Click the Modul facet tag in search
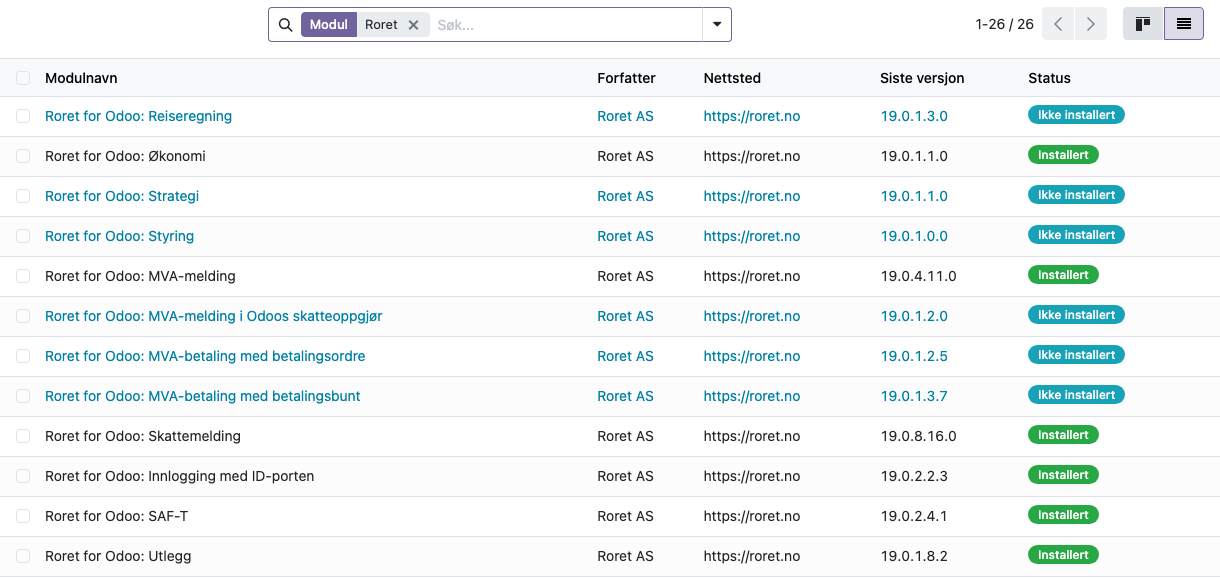The width and height of the screenshot is (1220, 578). point(329,25)
